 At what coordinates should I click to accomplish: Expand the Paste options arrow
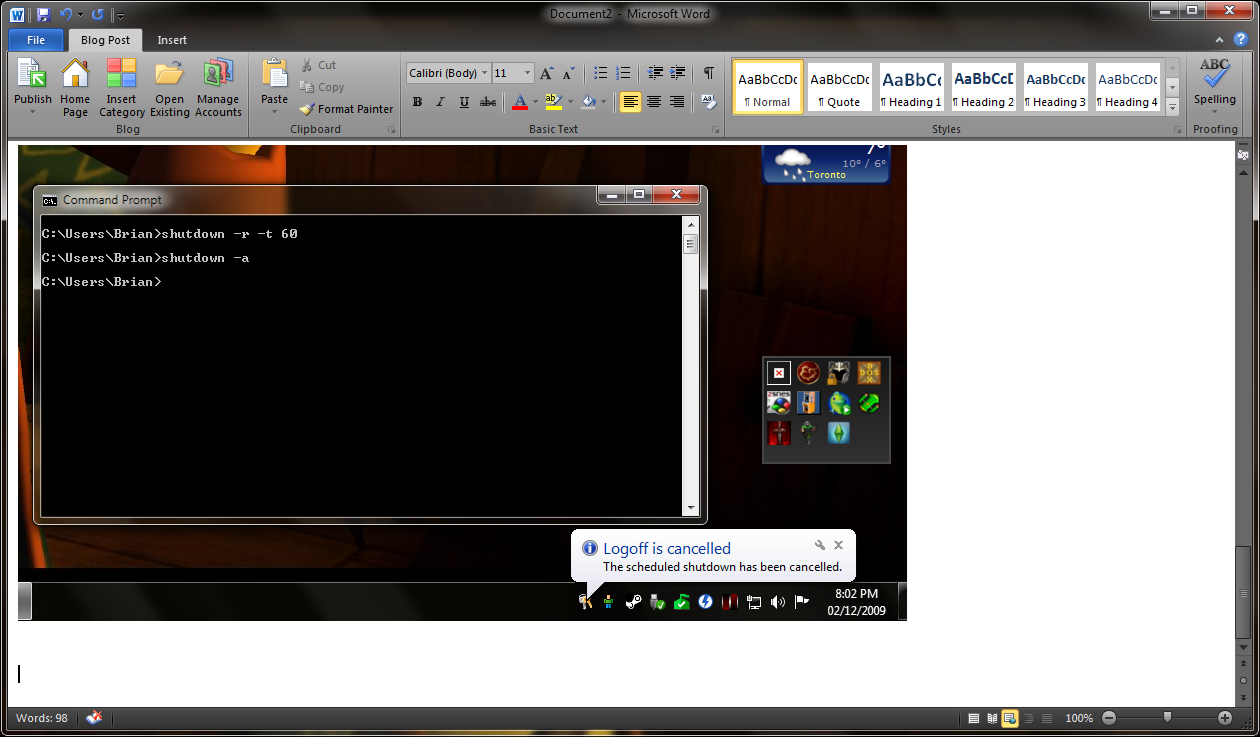click(274, 110)
